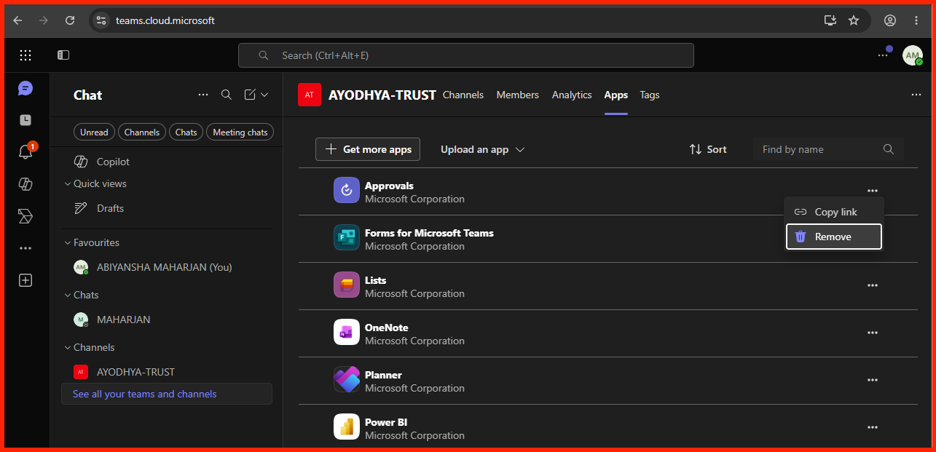
Task: Start a new chat compose icon
Action: (250, 95)
